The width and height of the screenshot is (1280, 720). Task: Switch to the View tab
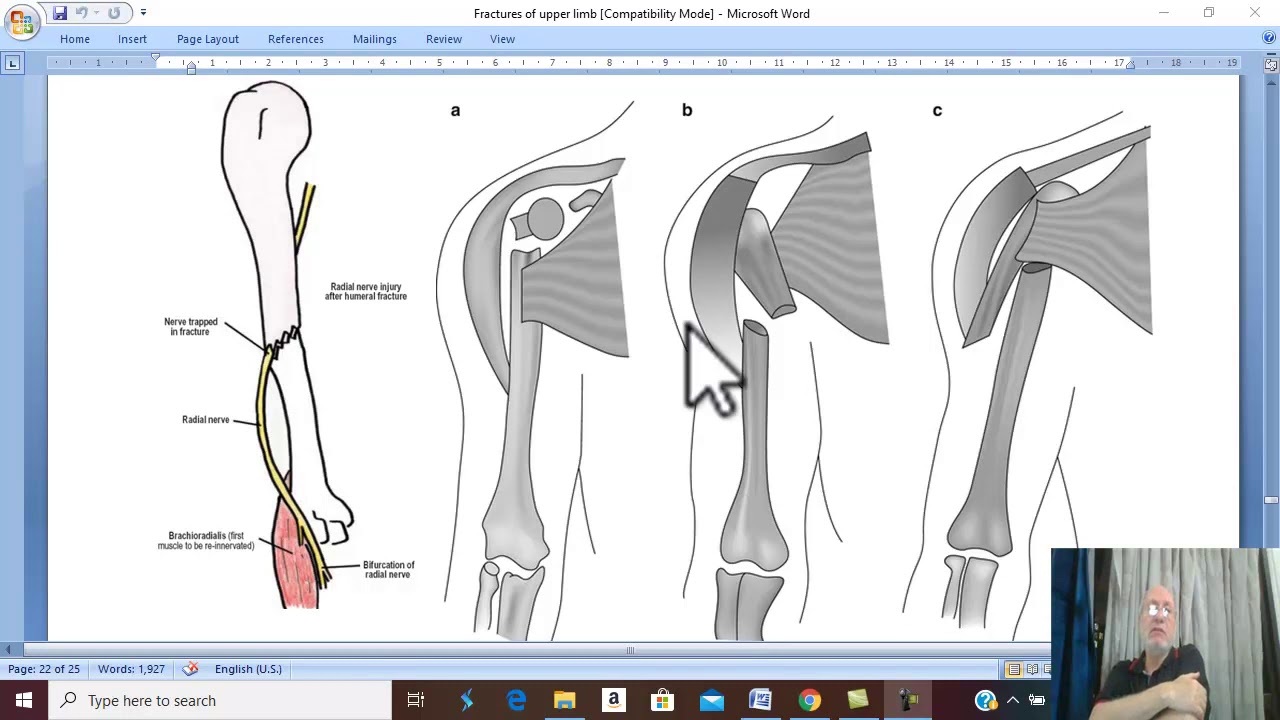[x=502, y=39]
